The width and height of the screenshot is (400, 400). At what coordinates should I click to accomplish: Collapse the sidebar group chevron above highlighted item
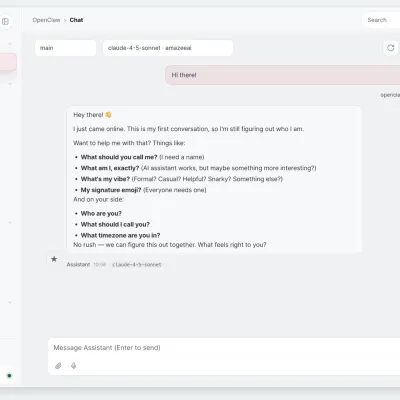10,44
